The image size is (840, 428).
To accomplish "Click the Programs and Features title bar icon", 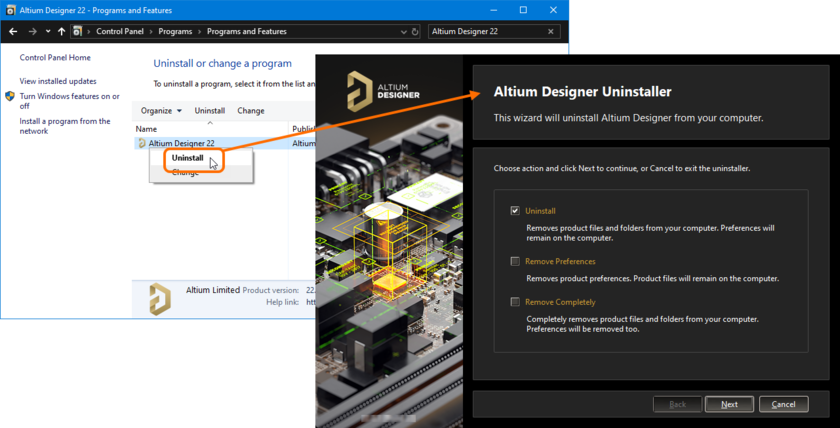I will pyautogui.click(x=10, y=10).
